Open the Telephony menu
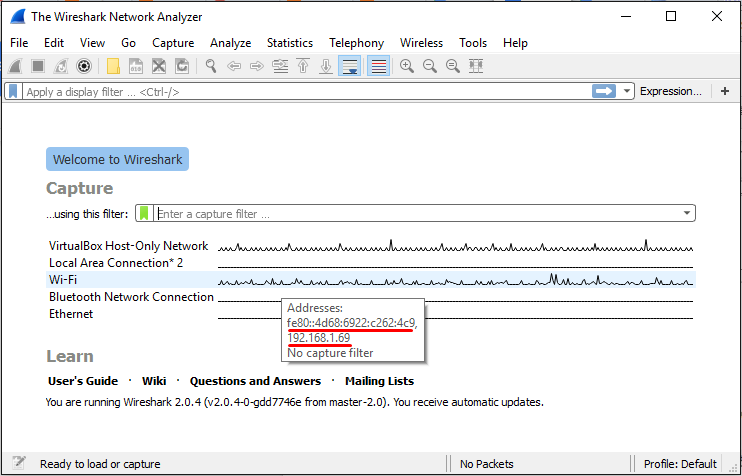 click(x=356, y=43)
